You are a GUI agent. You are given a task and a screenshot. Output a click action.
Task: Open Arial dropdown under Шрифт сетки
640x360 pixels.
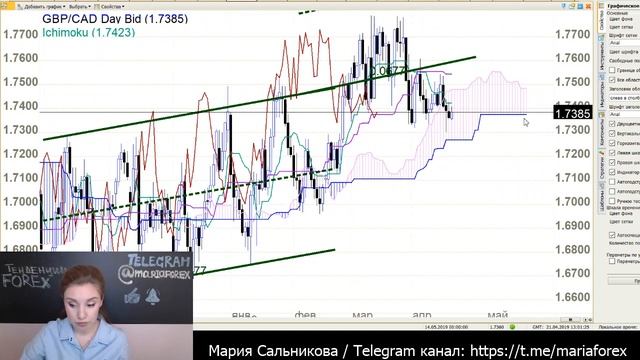coord(624,43)
